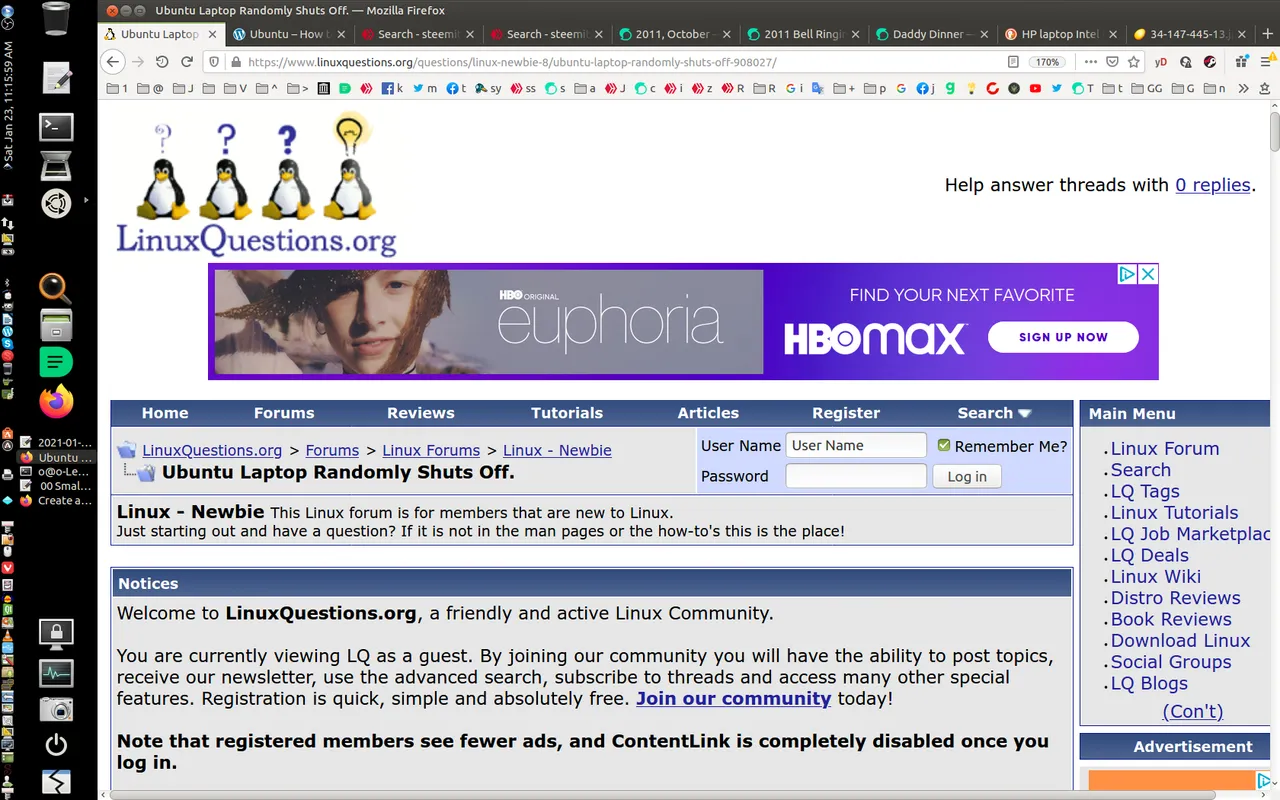Image resolution: width=1280 pixels, height=800 pixels.
Task: Open the Terminal launcher in the dock
Action: click(x=56, y=126)
